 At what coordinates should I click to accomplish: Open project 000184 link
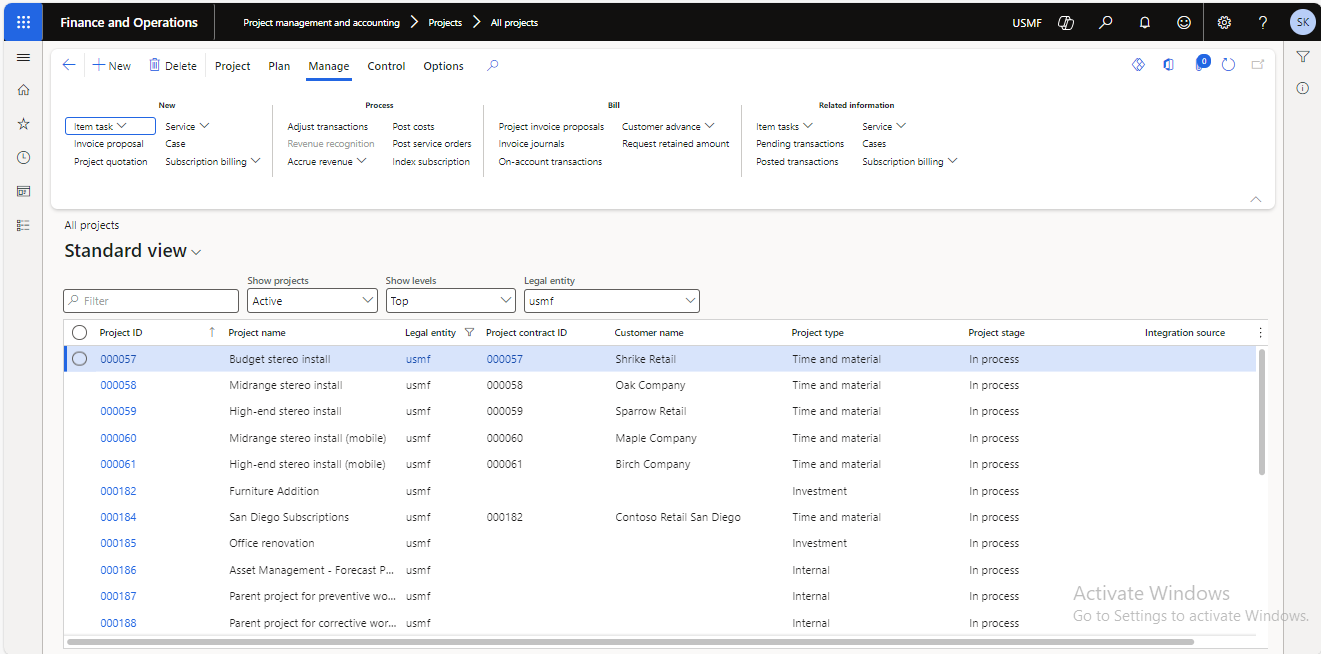(x=118, y=517)
